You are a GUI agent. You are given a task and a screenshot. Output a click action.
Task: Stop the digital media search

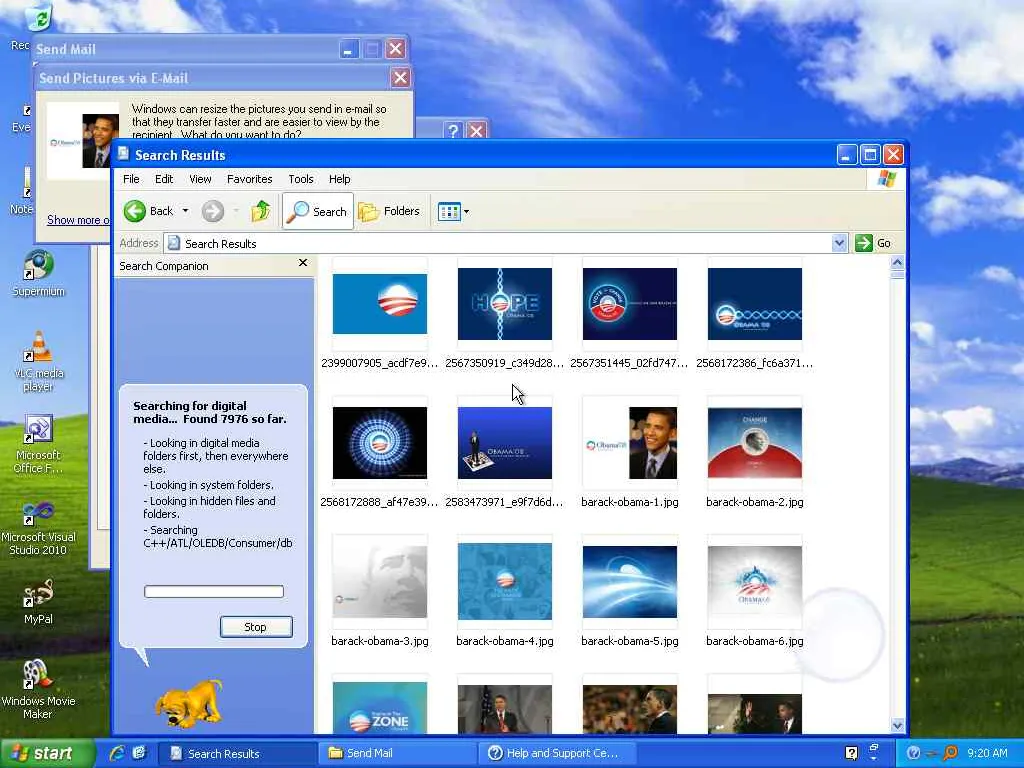click(x=256, y=627)
